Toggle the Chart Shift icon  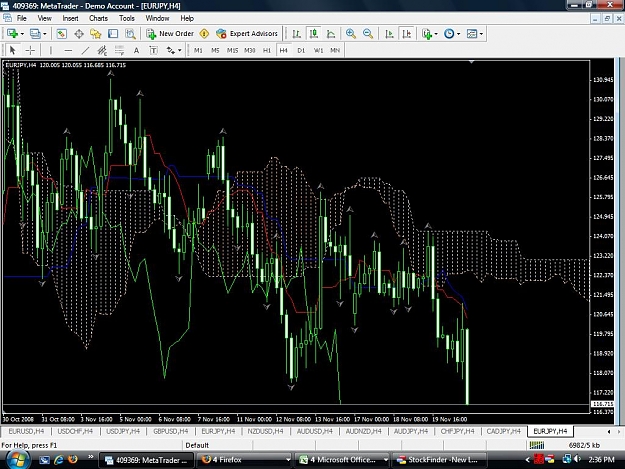407,34
